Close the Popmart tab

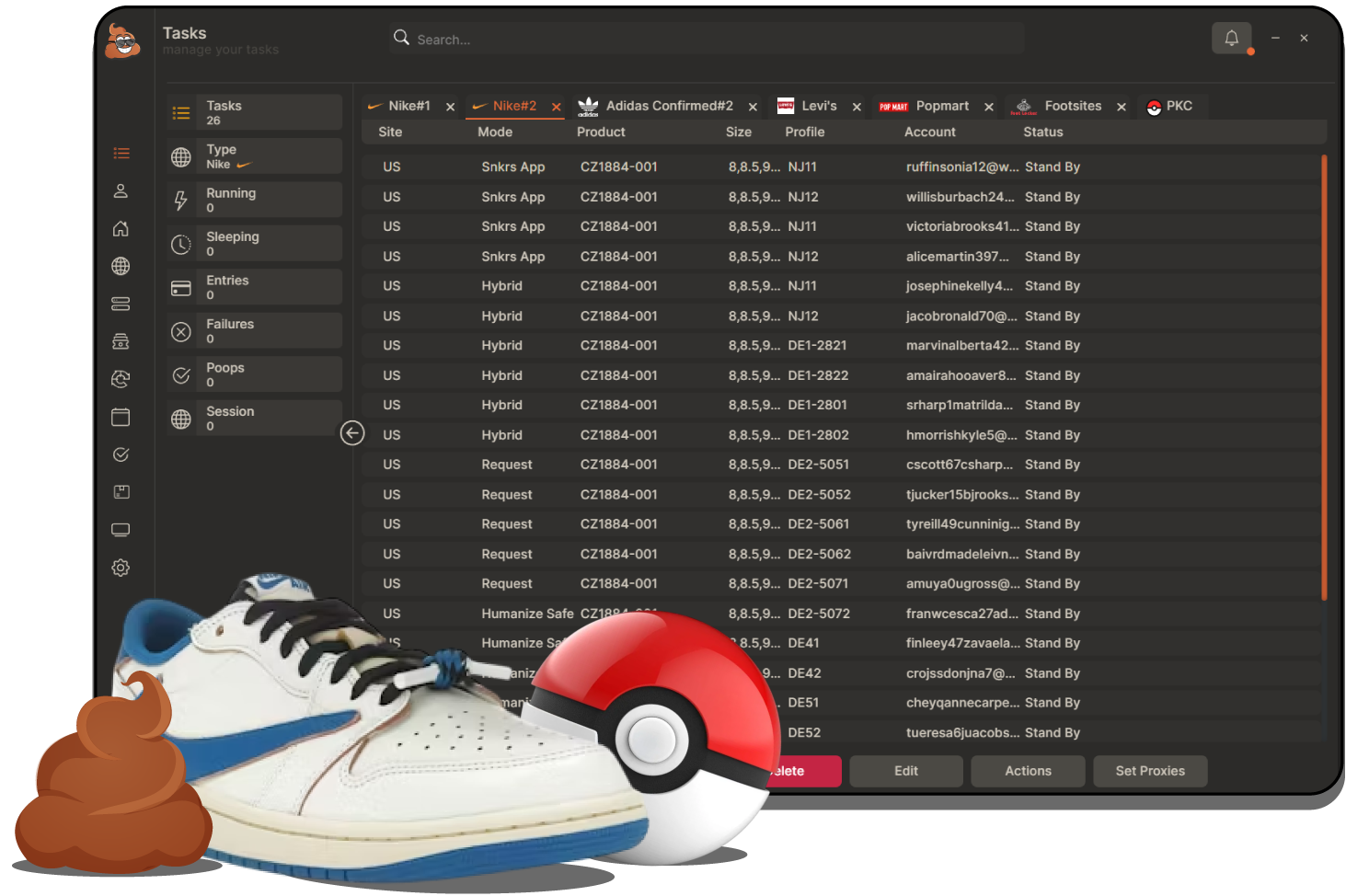pyautogui.click(x=989, y=107)
